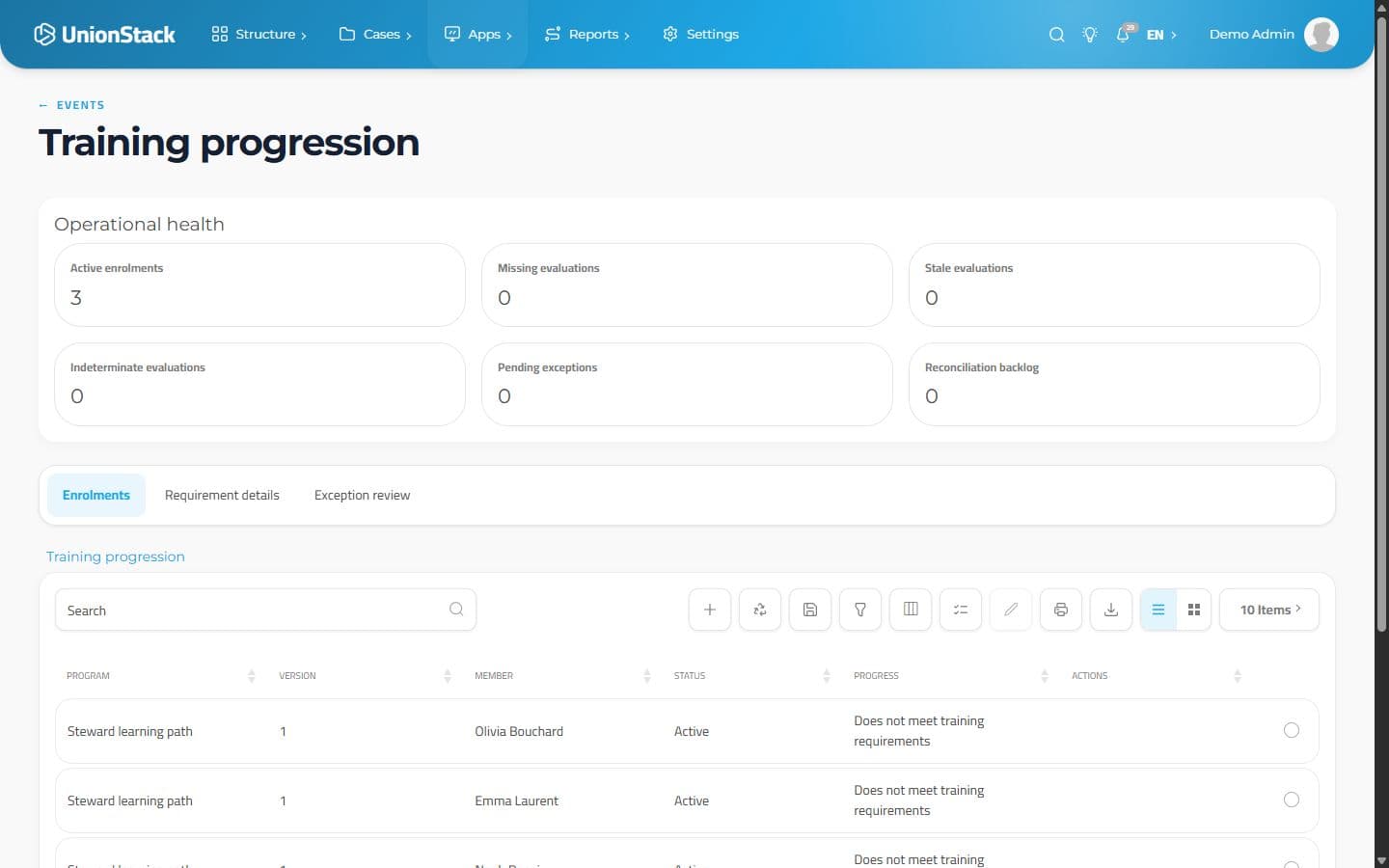This screenshot has height=868, width=1389.
Task: Click the checklist selection icon
Action: (x=961, y=610)
